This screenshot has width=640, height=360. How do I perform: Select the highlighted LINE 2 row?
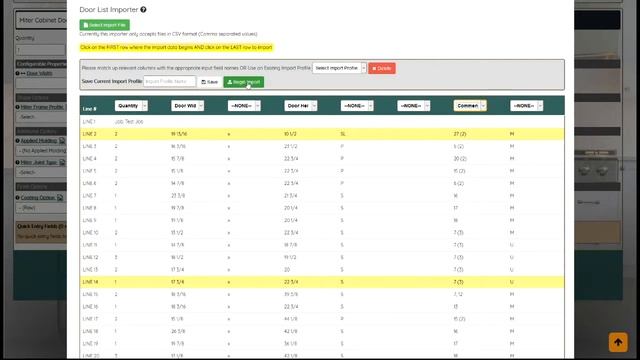click(322, 134)
